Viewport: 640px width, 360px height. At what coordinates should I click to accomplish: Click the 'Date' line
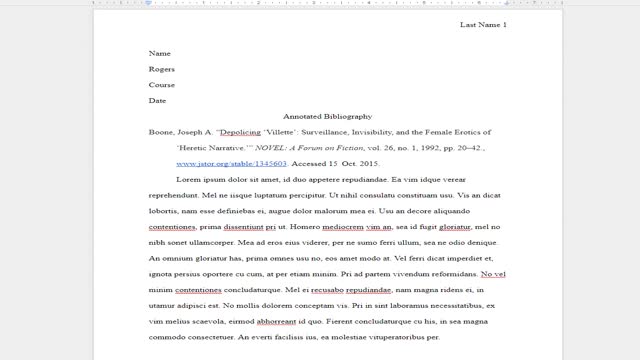157,101
